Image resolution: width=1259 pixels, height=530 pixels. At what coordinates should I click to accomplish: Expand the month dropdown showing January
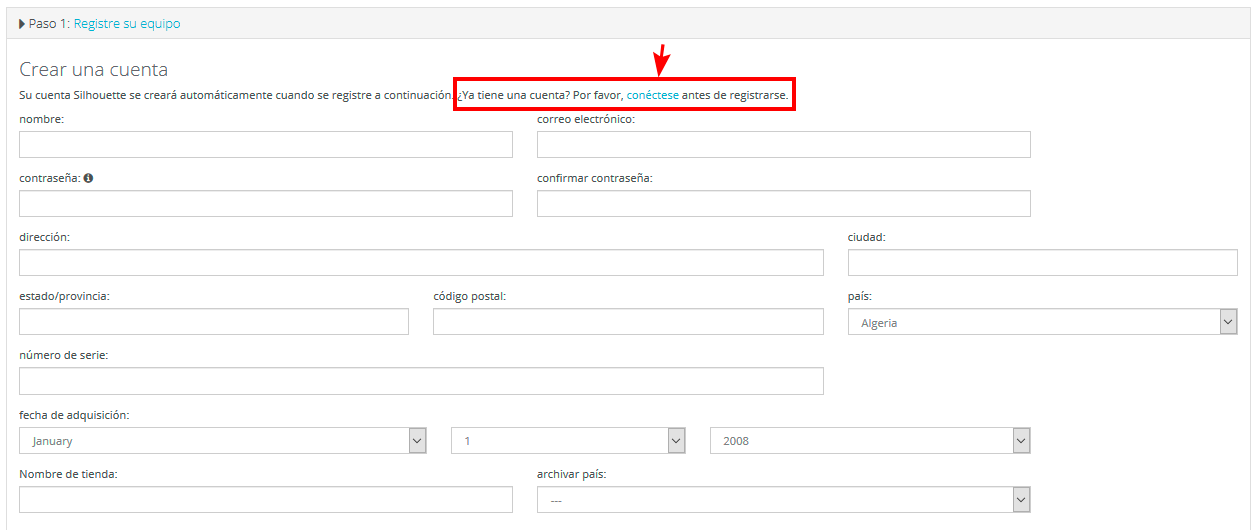(223, 440)
